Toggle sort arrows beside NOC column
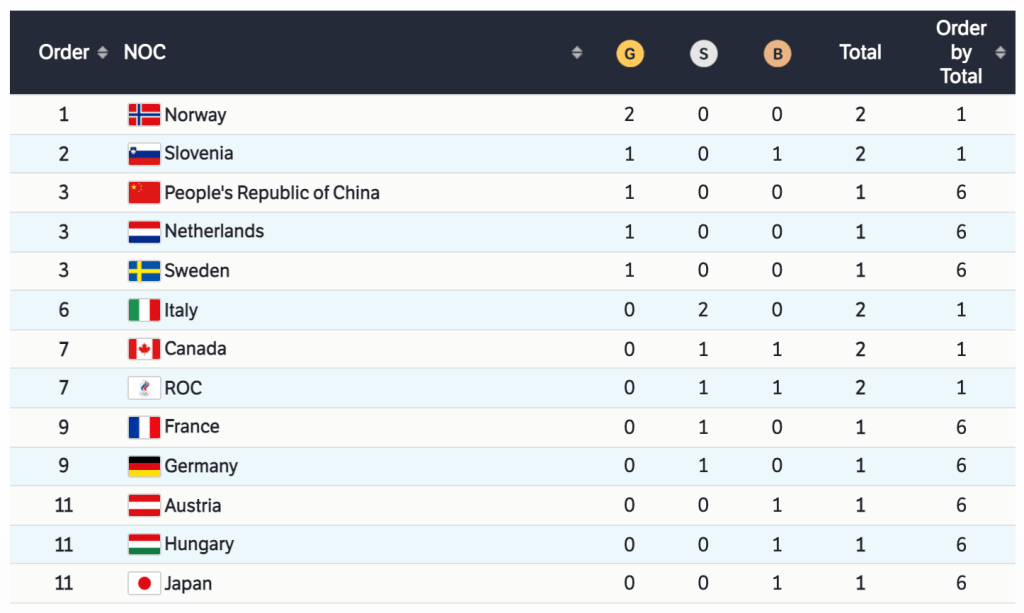Image resolution: width=1024 pixels, height=613 pixels. click(x=577, y=53)
